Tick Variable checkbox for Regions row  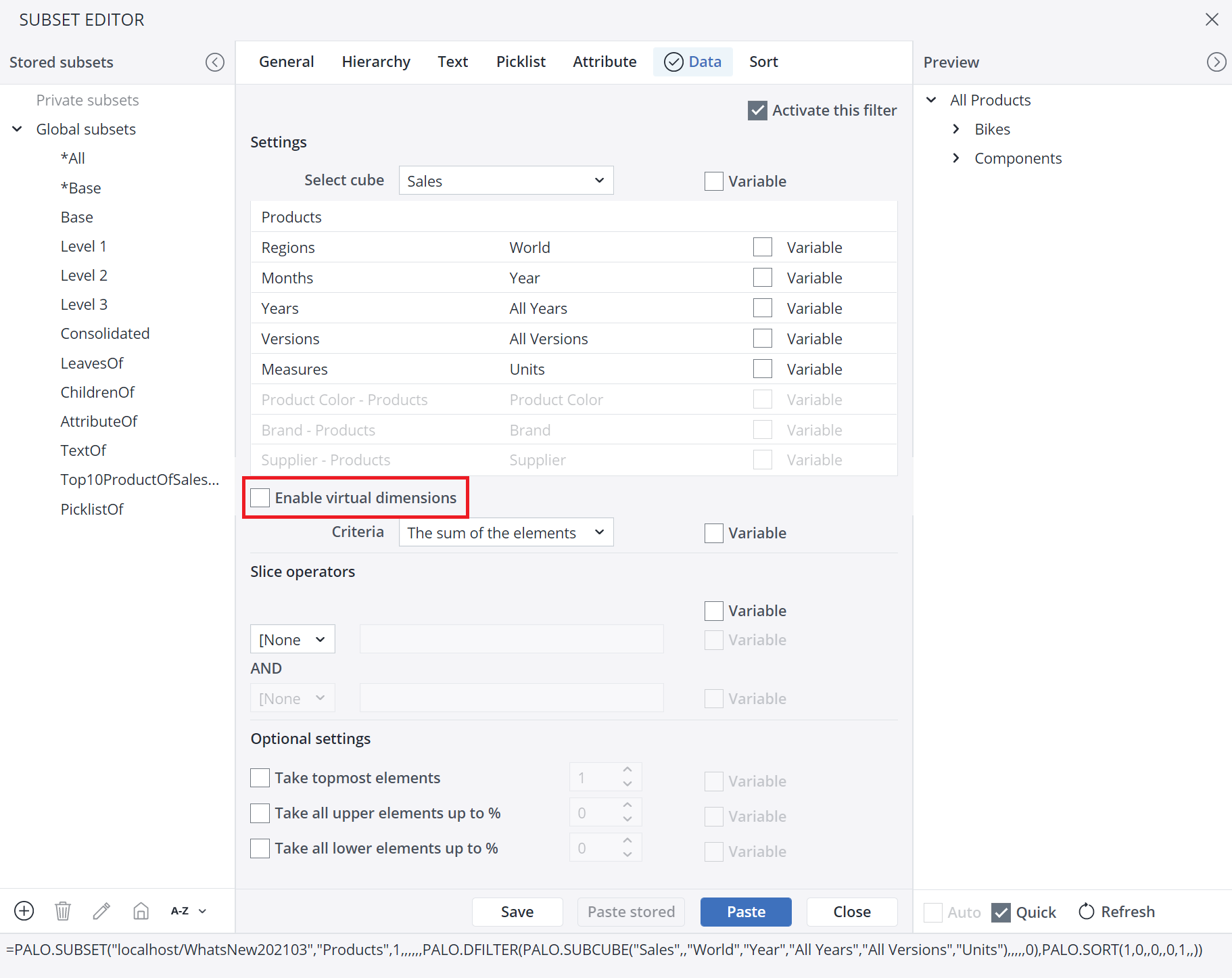(x=763, y=247)
